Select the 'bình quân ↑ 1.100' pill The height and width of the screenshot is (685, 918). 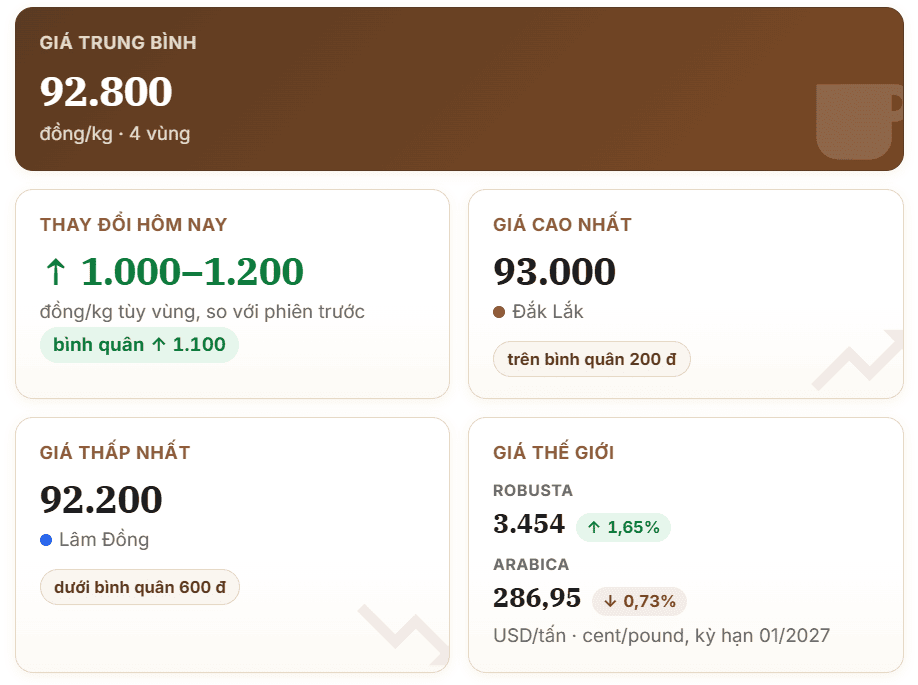coord(139,345)
